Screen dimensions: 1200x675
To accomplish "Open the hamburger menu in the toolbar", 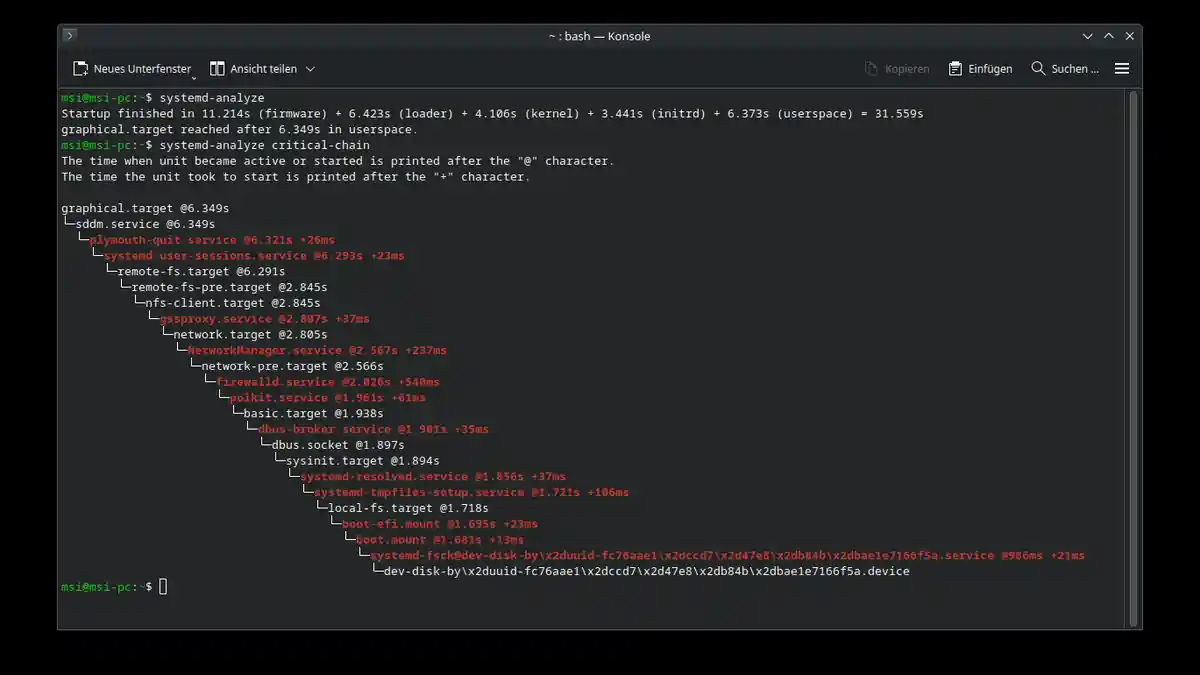I will (x=1122, y=69).
